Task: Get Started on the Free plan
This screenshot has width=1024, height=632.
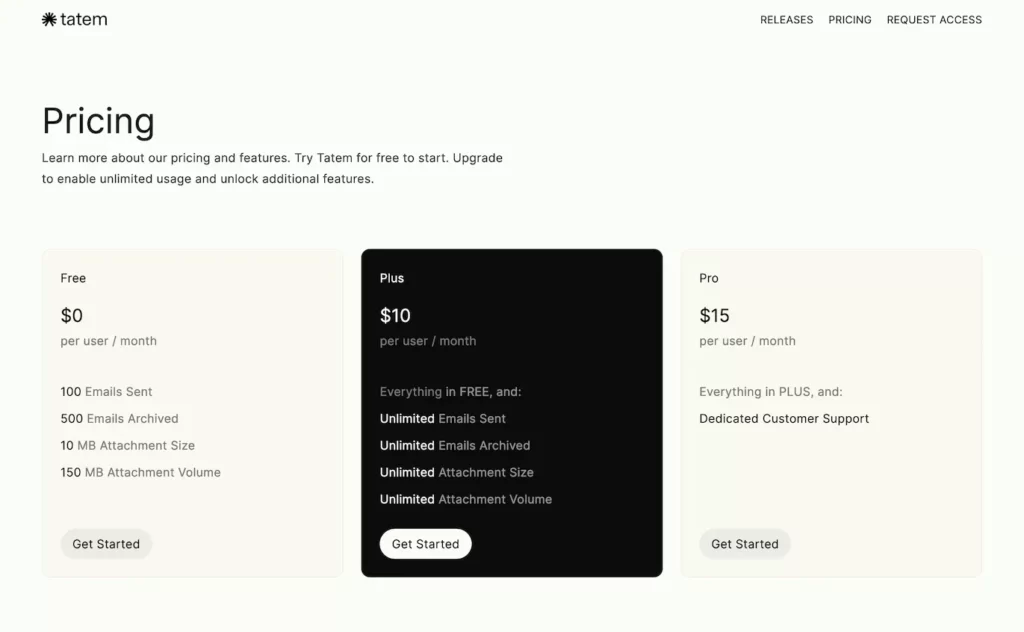Action: pyautogui.click(x=106, y=544)
